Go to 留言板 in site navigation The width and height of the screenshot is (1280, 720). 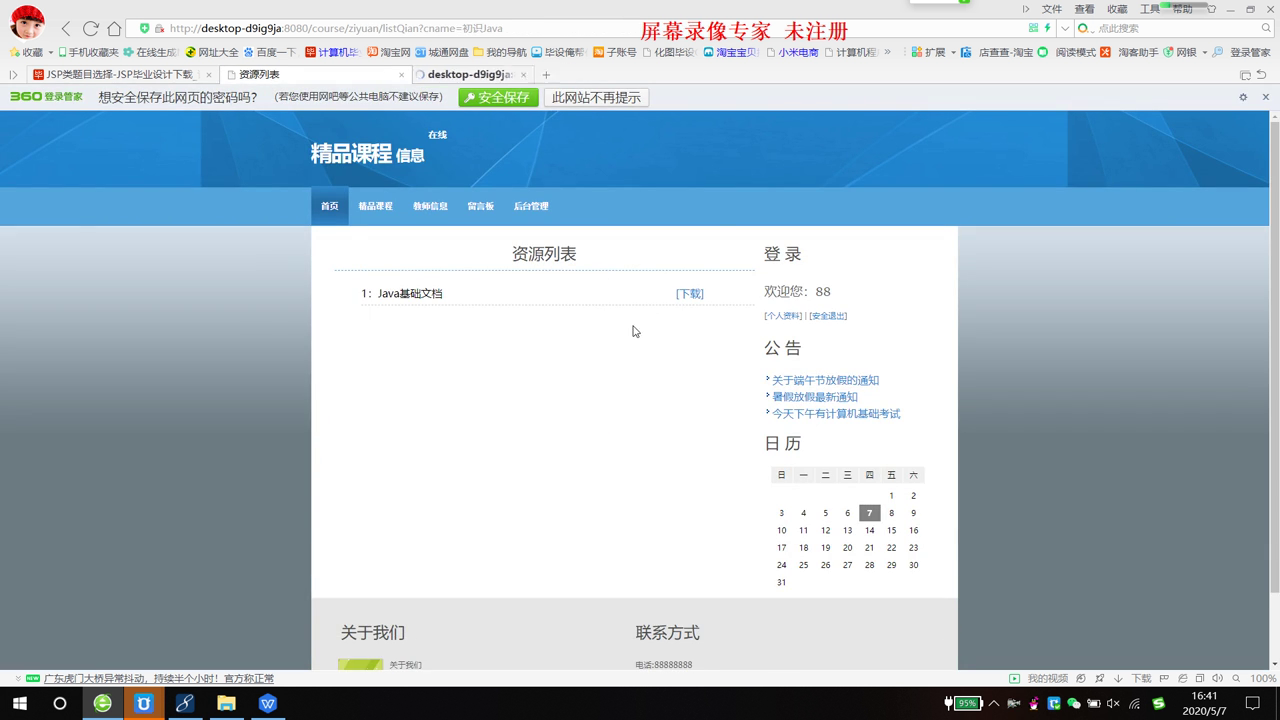(x=480, y=206)
